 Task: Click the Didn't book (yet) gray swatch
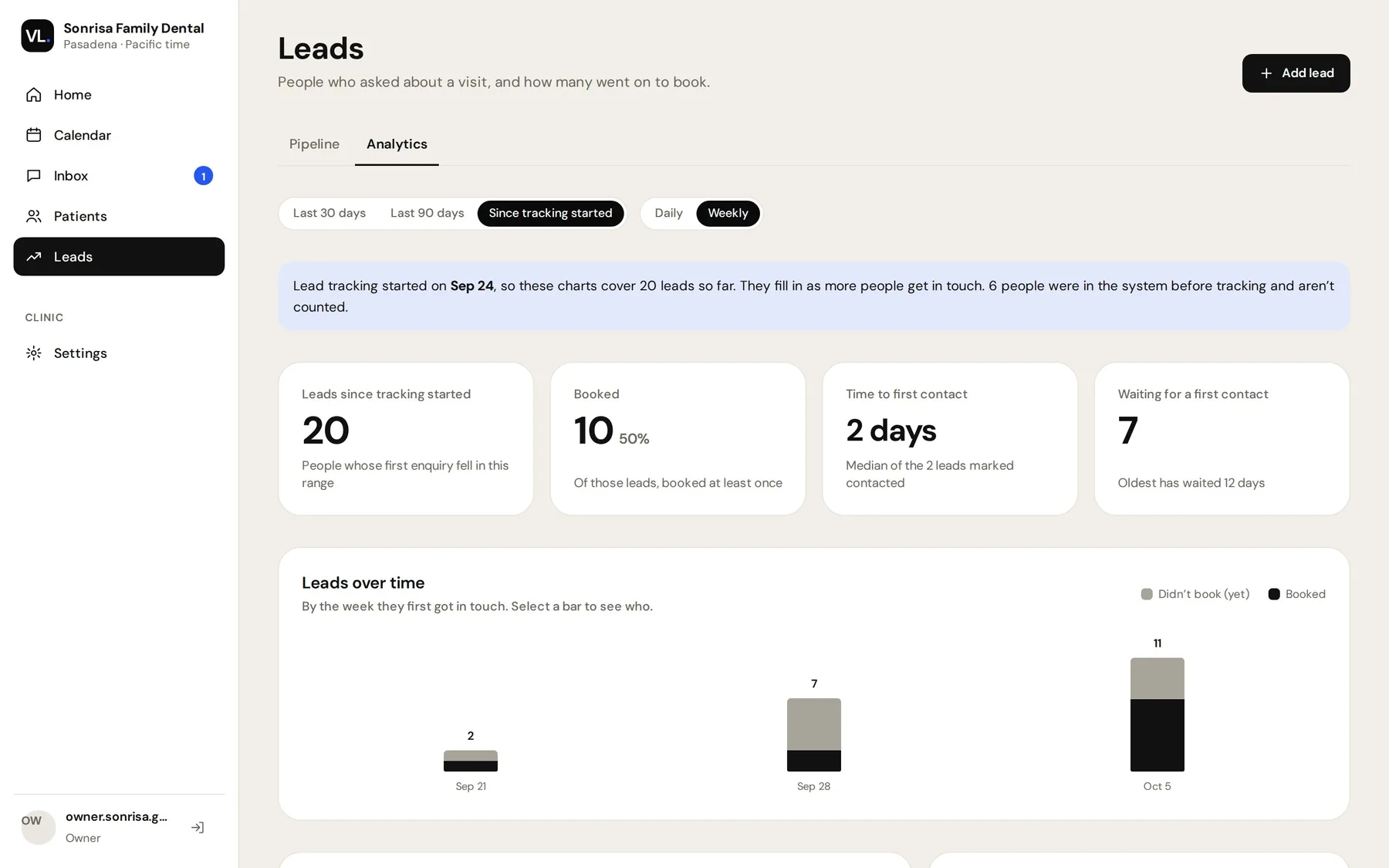1147,594
